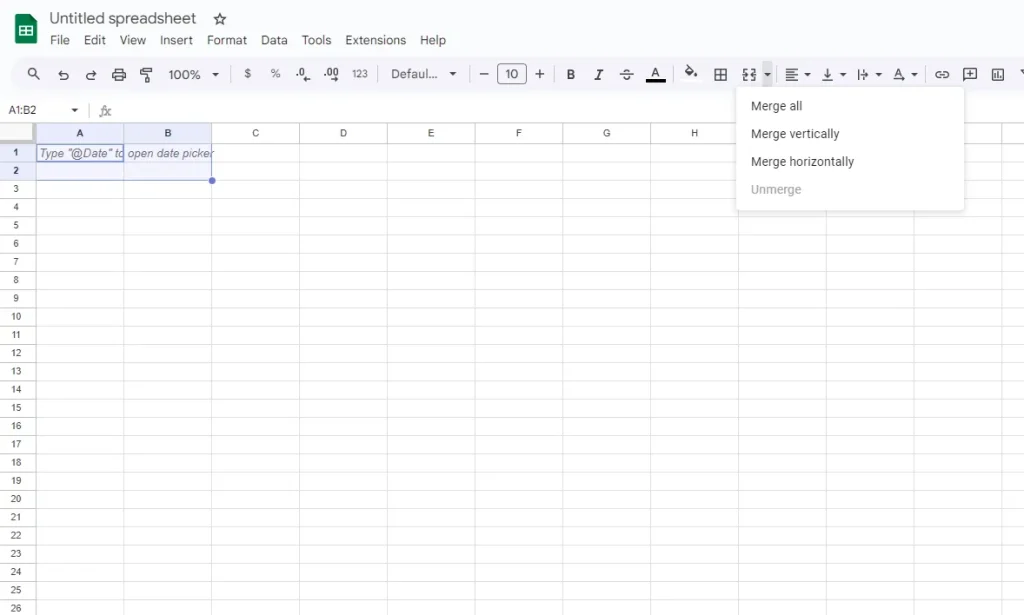Viewport: 1024px width, 615px height.
Task: Click the formula bar fx field
Action: 562,110
